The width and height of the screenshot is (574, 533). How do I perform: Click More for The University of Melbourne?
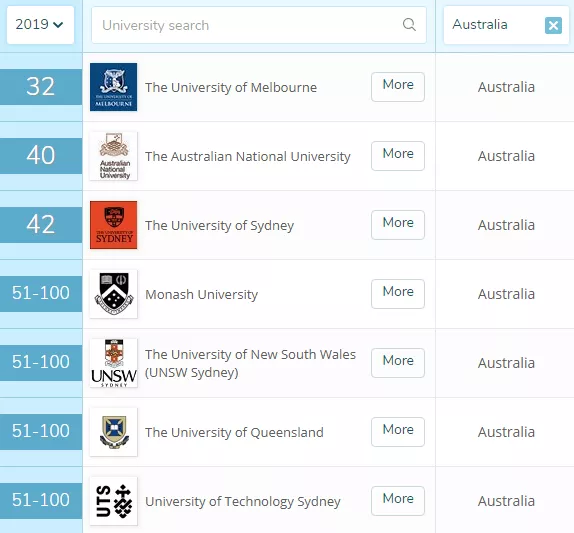[x=398, y=87]
